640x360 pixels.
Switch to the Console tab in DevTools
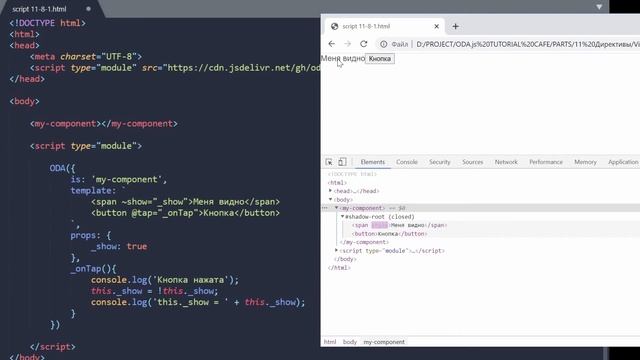coord(407,162)
